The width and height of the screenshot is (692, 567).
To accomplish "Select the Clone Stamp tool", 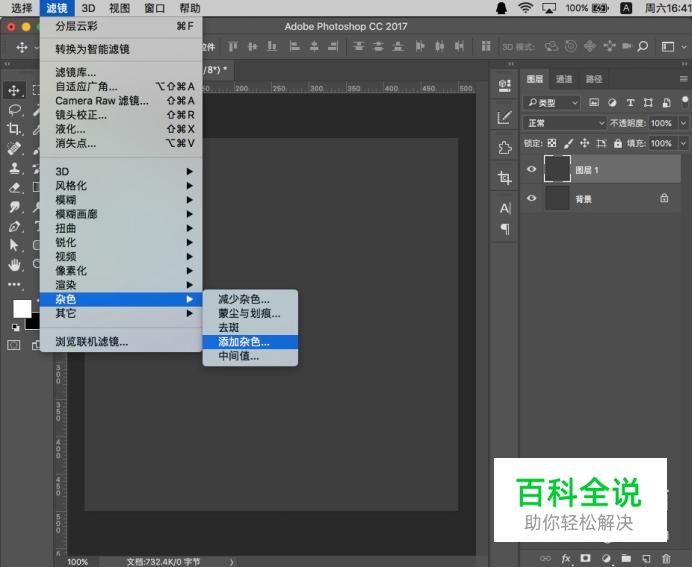I will (14, 168).
